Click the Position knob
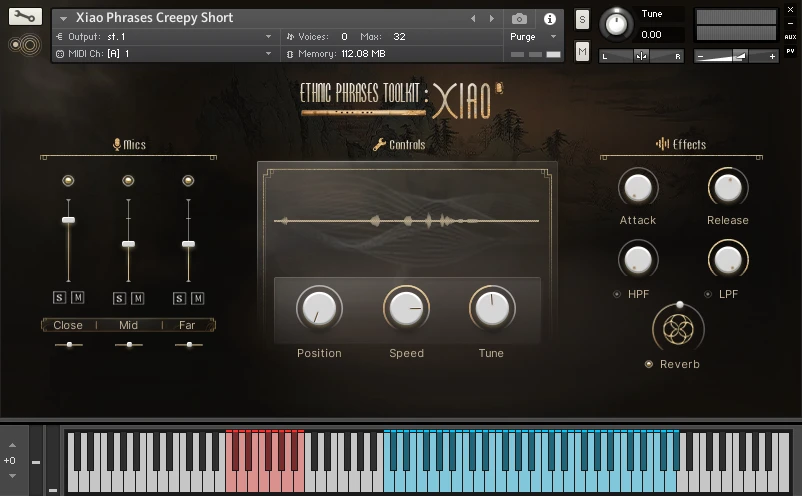 (319, 308)
